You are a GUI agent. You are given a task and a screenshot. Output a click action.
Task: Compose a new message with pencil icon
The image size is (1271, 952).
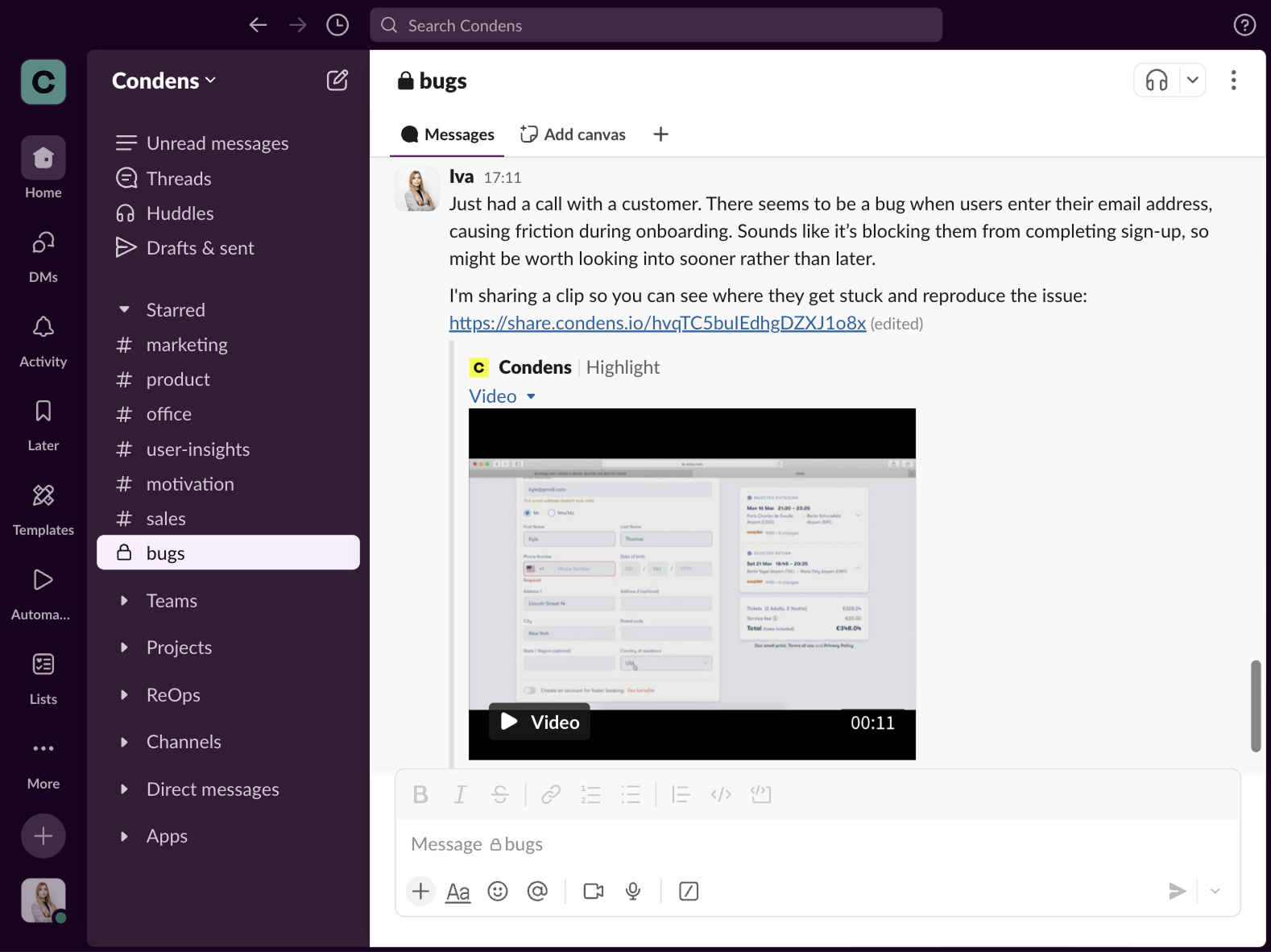[337, 80]
